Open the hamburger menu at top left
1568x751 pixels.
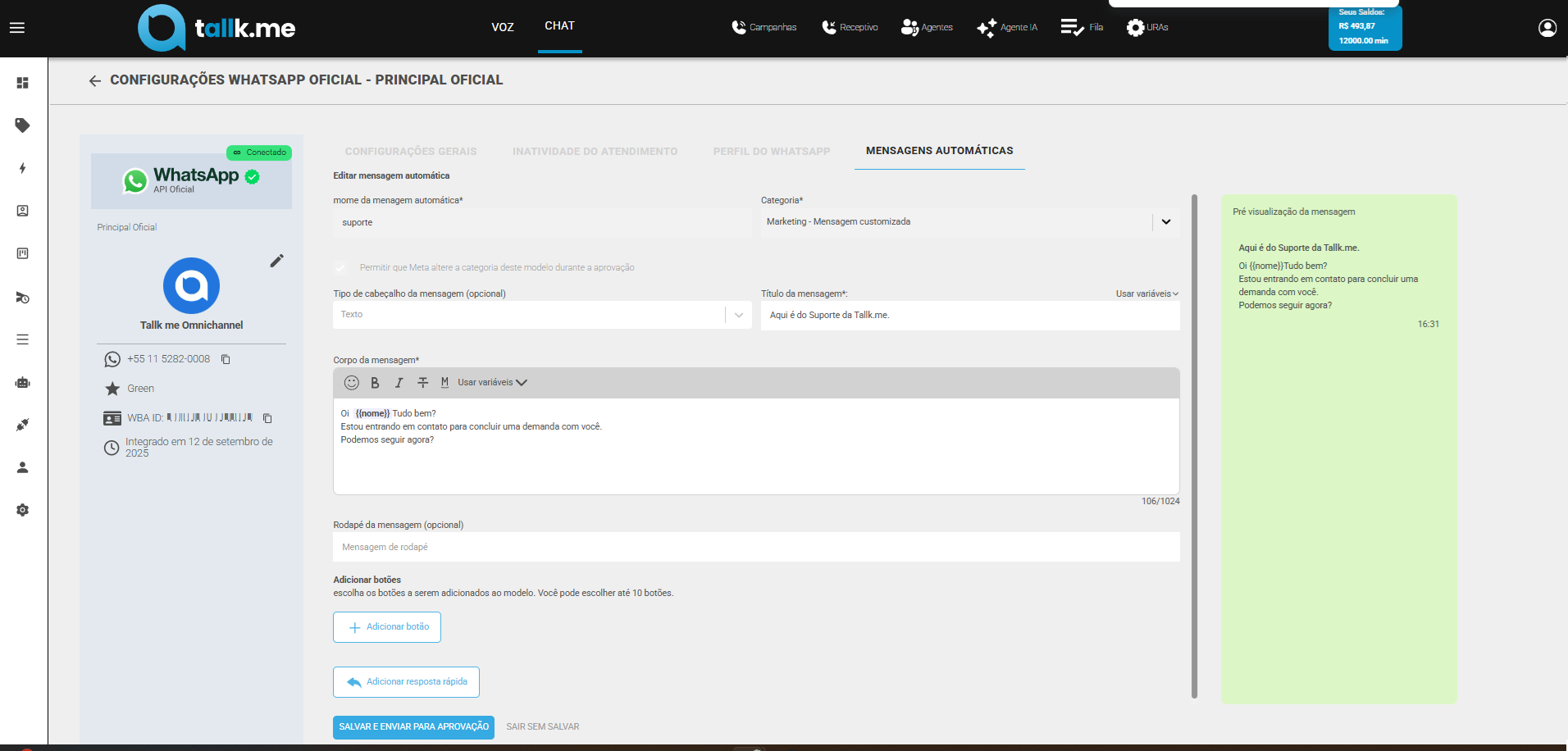(17, 28)
